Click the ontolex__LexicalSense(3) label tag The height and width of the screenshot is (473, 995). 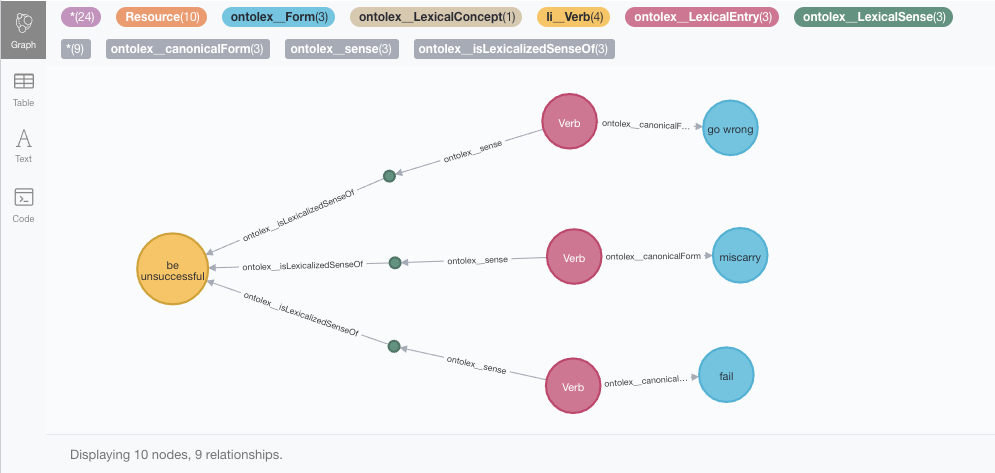(873, 17)
